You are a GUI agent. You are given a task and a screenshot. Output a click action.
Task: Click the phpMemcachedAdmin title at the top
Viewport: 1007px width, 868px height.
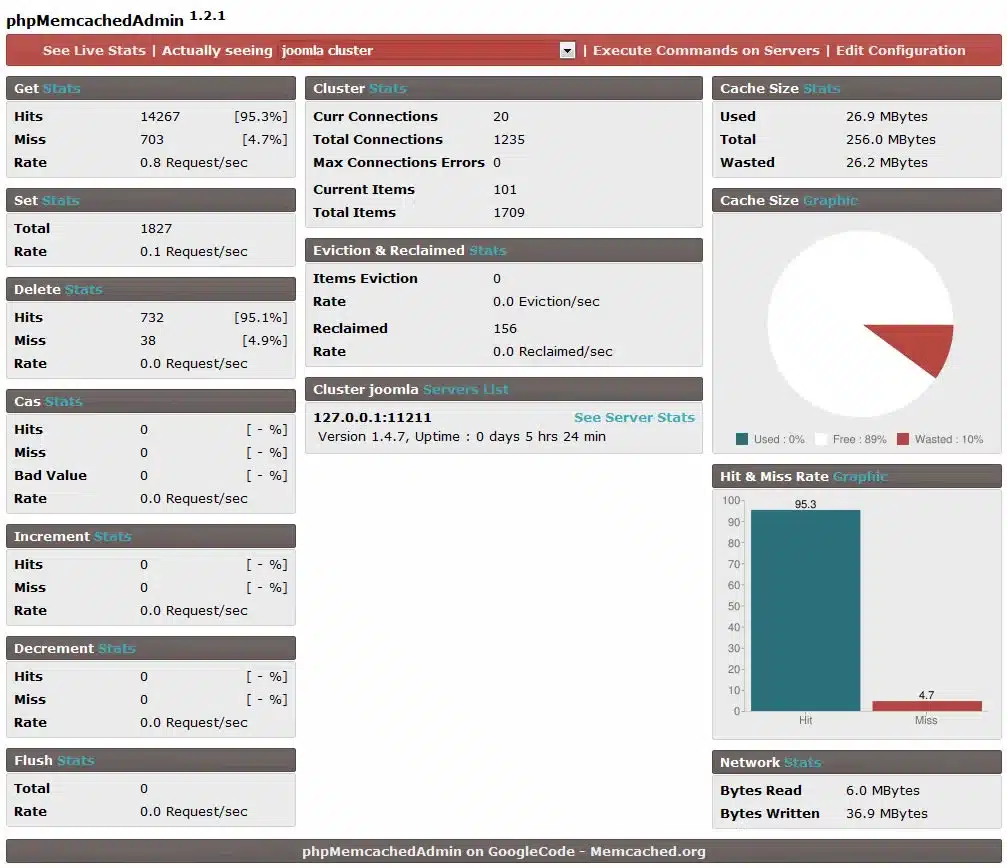pos(95,20)
